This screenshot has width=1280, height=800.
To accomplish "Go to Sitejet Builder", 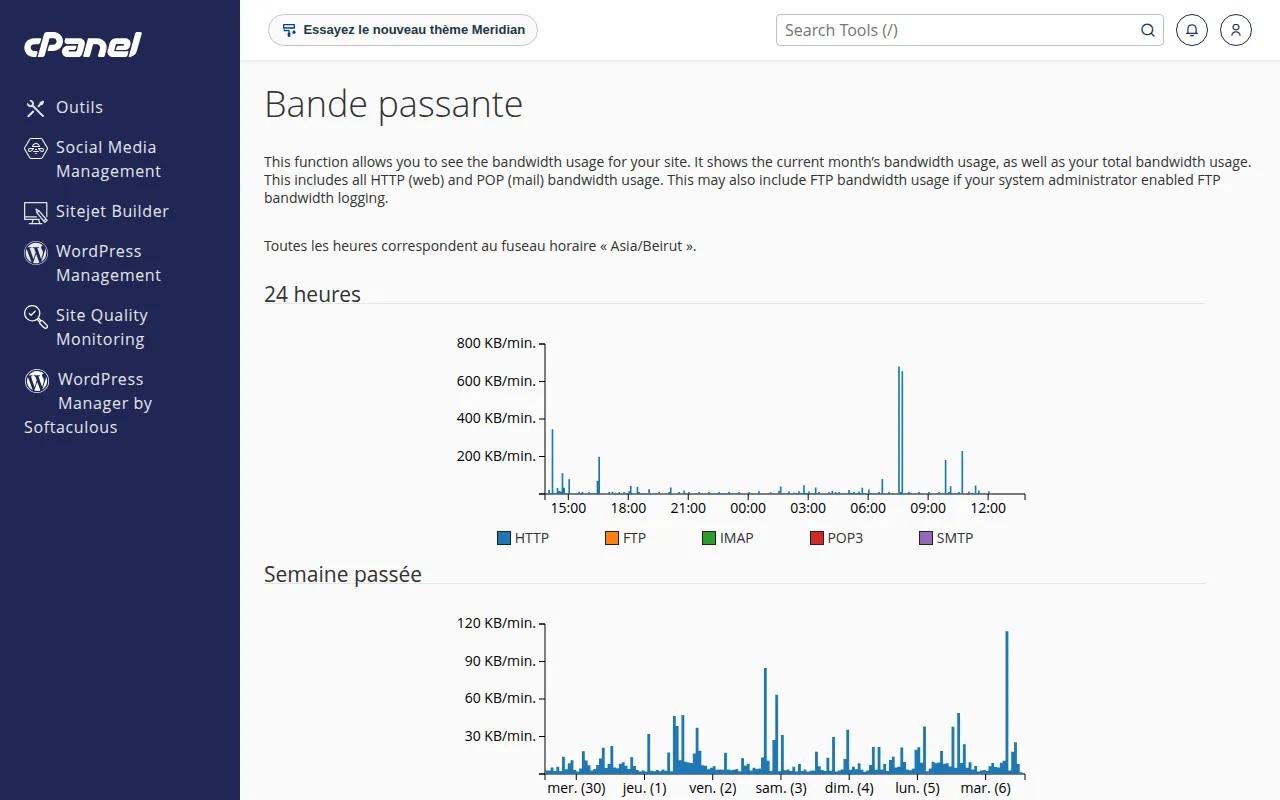I will [x=112, y=211].
